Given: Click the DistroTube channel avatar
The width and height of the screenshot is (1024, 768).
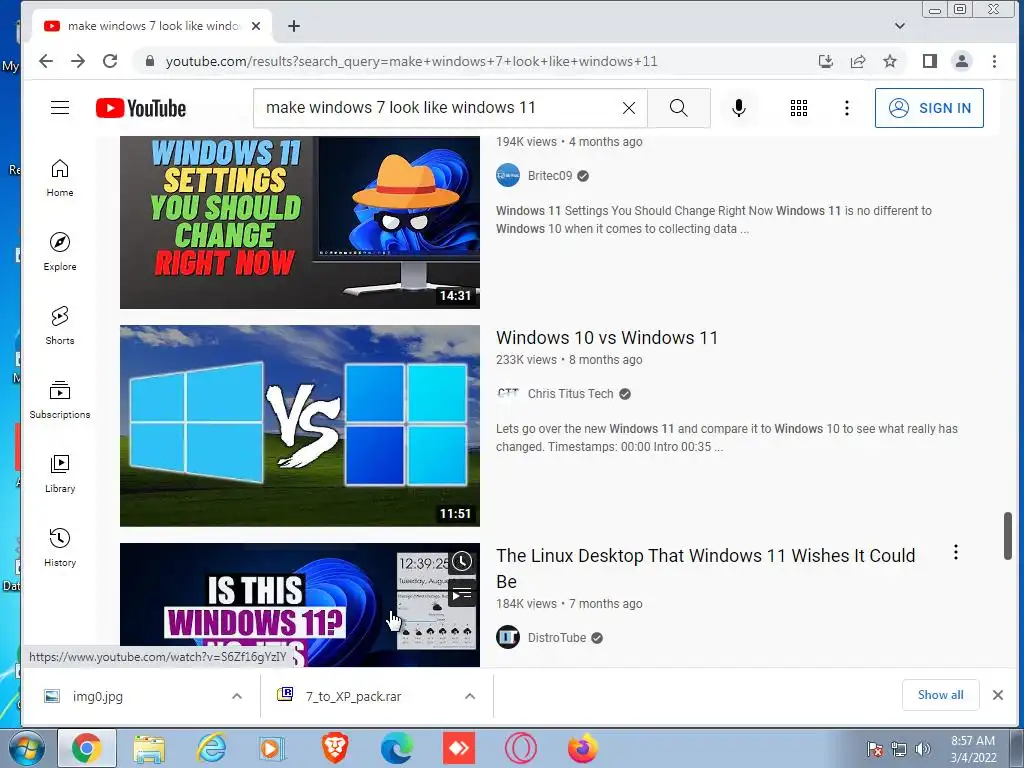Looking at the screenshot, I should [507, 637].
